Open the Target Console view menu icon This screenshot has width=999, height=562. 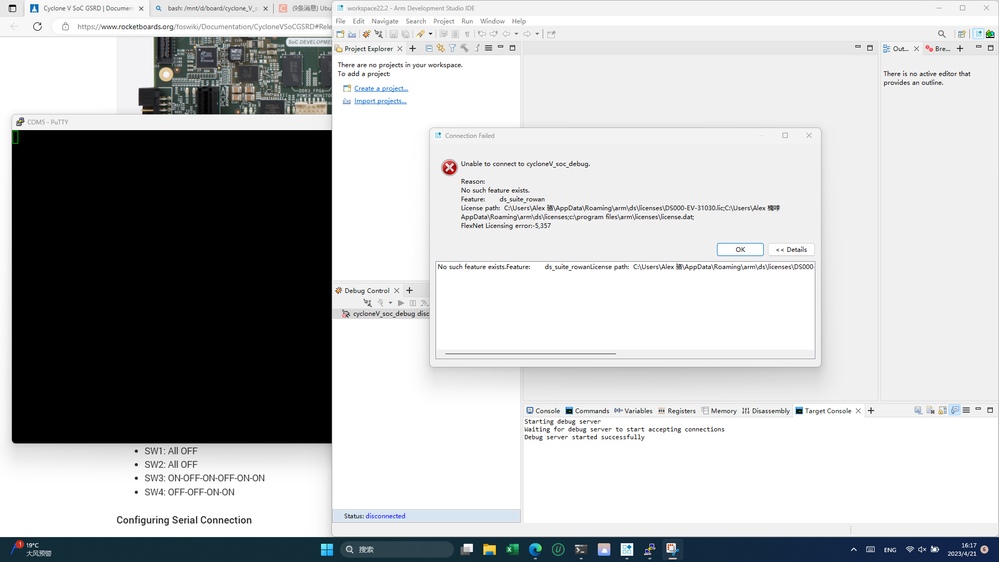click(x=967, y=411)
